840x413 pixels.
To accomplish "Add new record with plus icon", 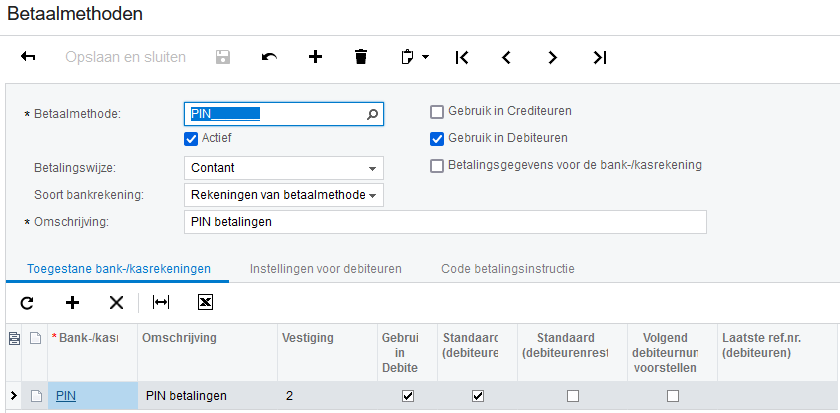I will point(315,57).
